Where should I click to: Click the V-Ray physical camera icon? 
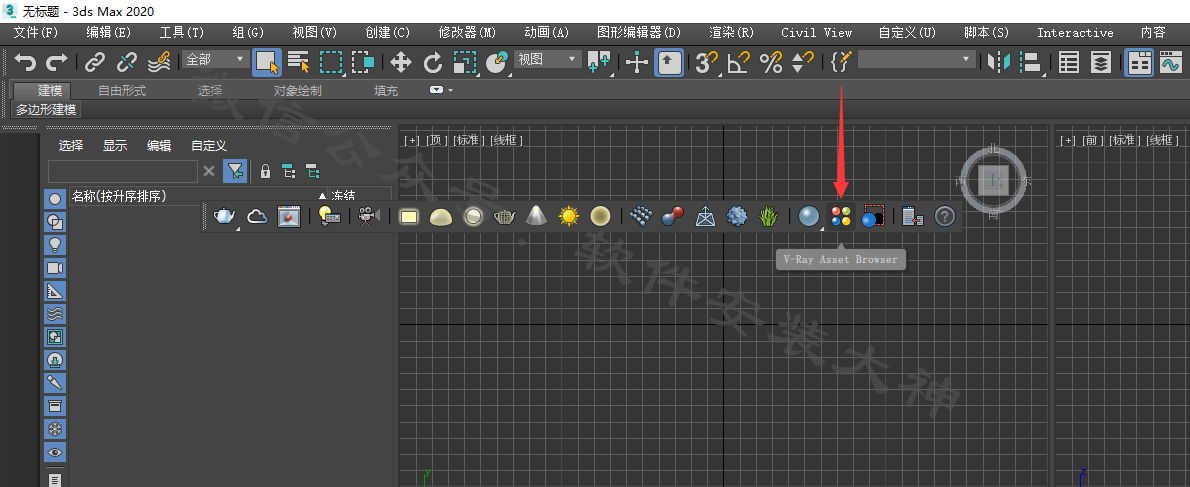pyautogui.click(x=368, y=217)
